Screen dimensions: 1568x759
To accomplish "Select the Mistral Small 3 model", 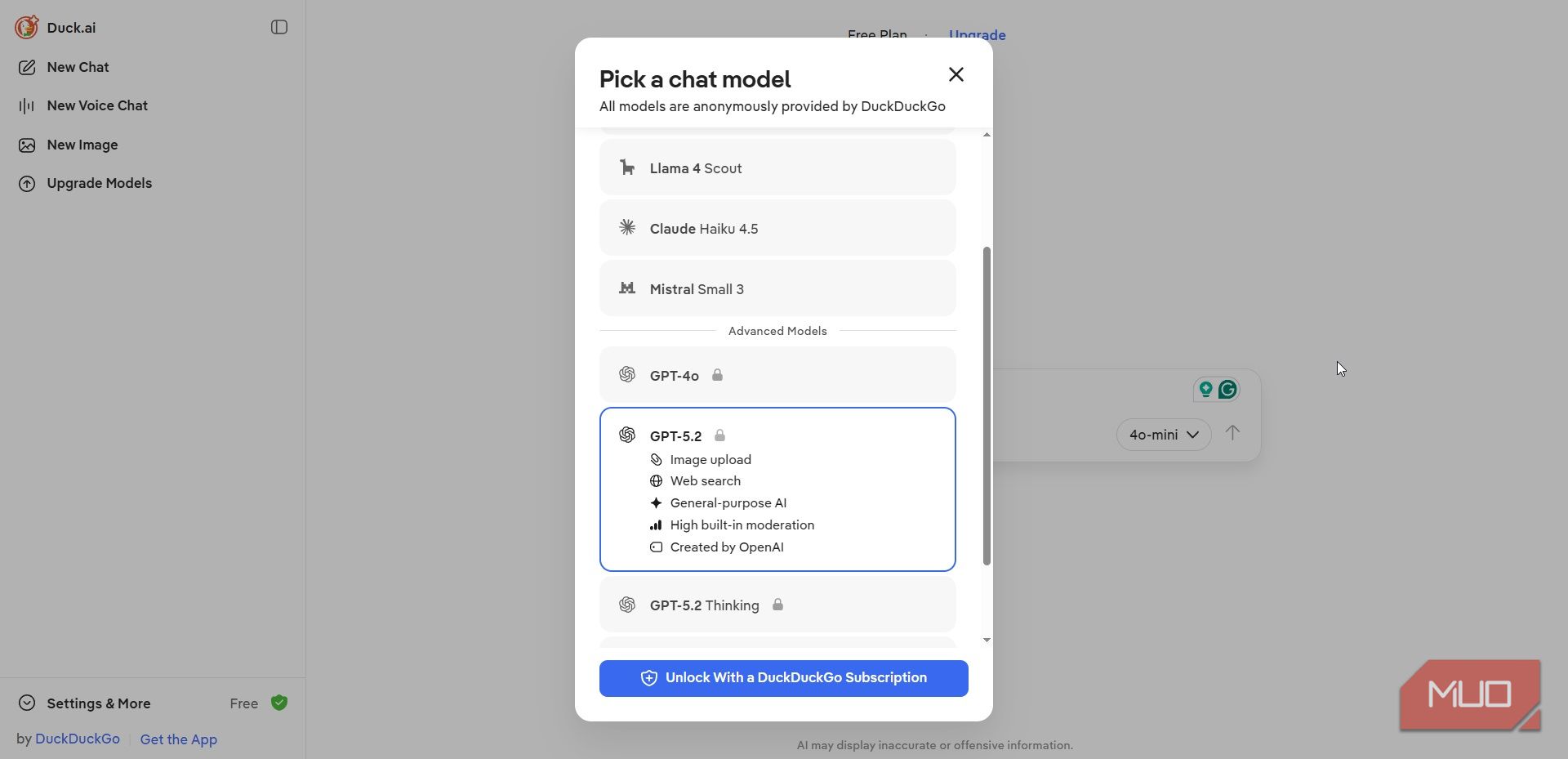I will (x=777, y=288).
